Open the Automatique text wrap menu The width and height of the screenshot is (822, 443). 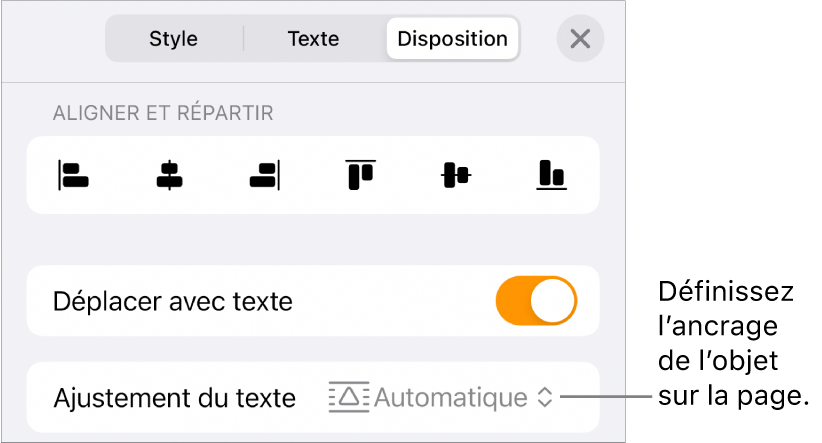[450, 397]
